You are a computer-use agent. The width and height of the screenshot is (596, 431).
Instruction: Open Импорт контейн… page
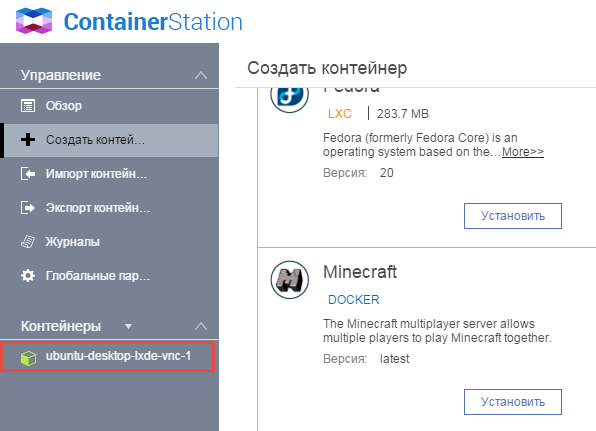(x=109, y=174)
